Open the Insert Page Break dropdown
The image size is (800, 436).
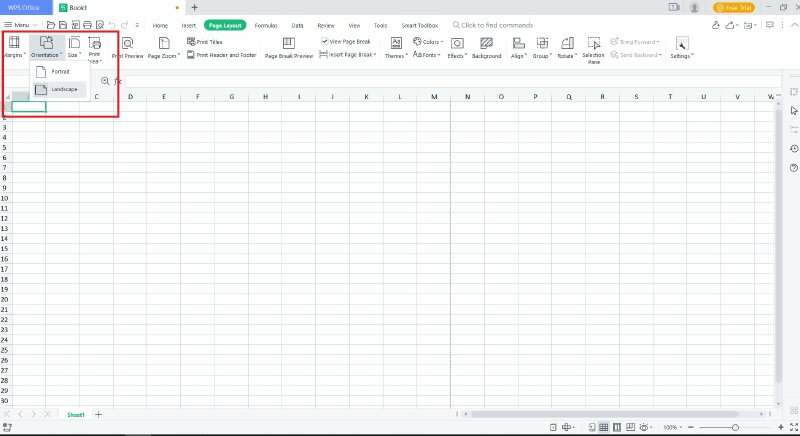pos(347,55)
